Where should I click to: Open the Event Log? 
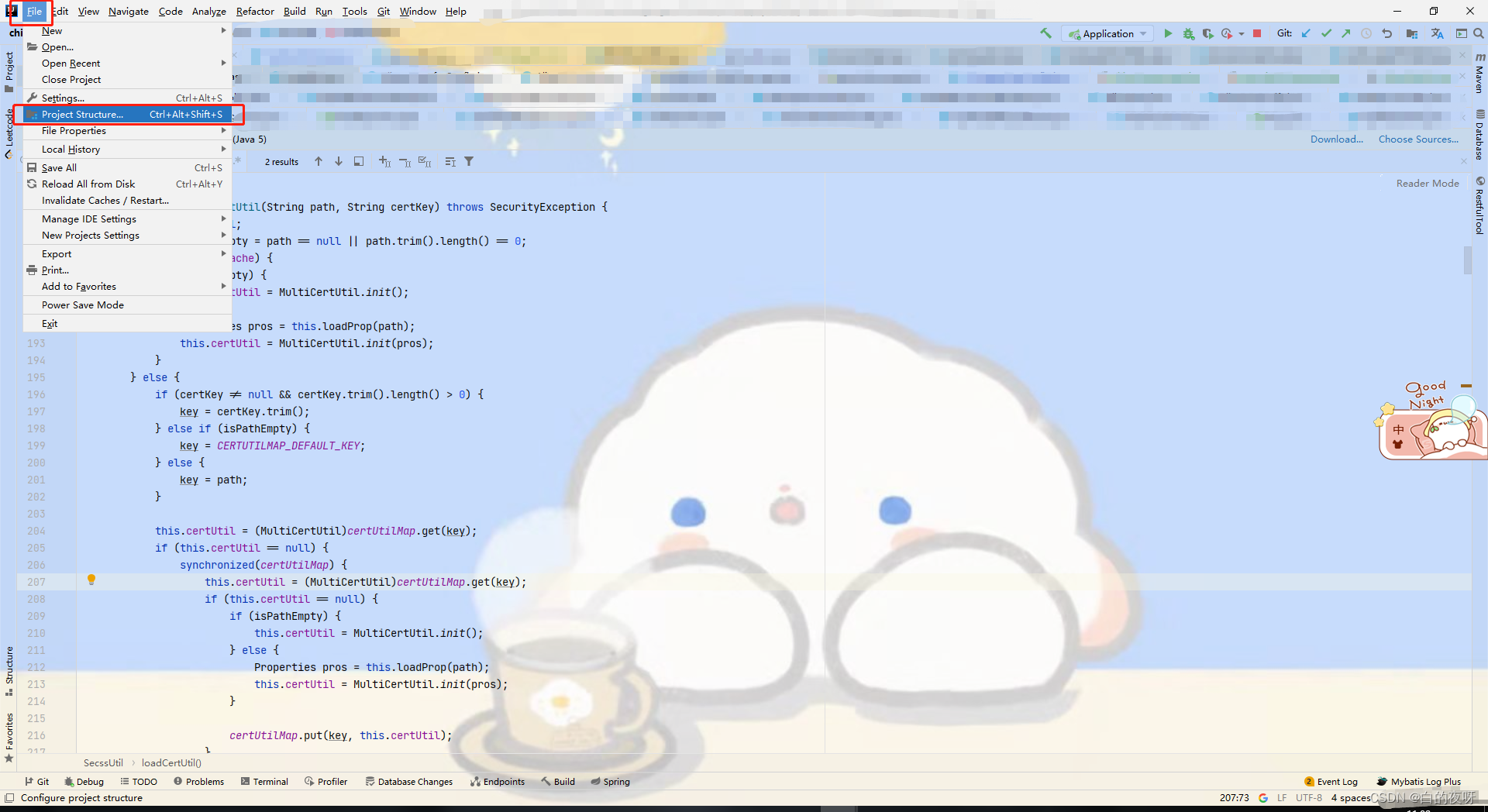point(1331,782)
